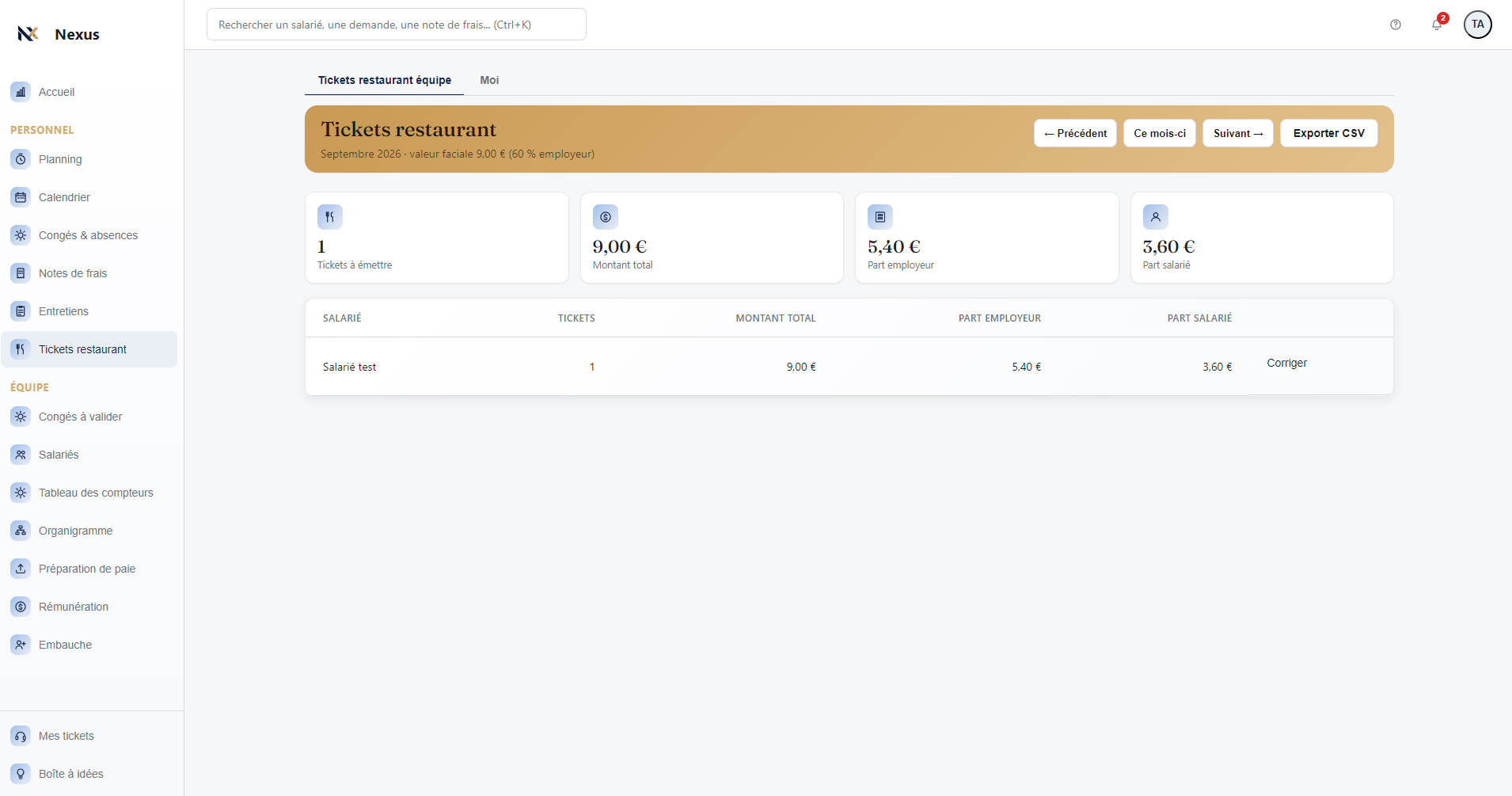
Task: Click the 9,00 € cell in Salarié test row
Action: coord(801,367)
